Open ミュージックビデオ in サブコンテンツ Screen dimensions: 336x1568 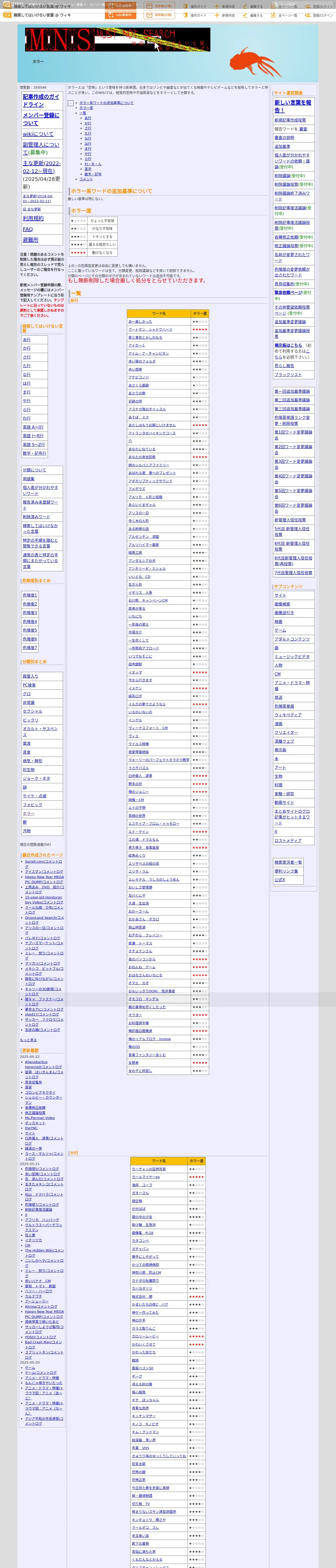pos(292,657)
